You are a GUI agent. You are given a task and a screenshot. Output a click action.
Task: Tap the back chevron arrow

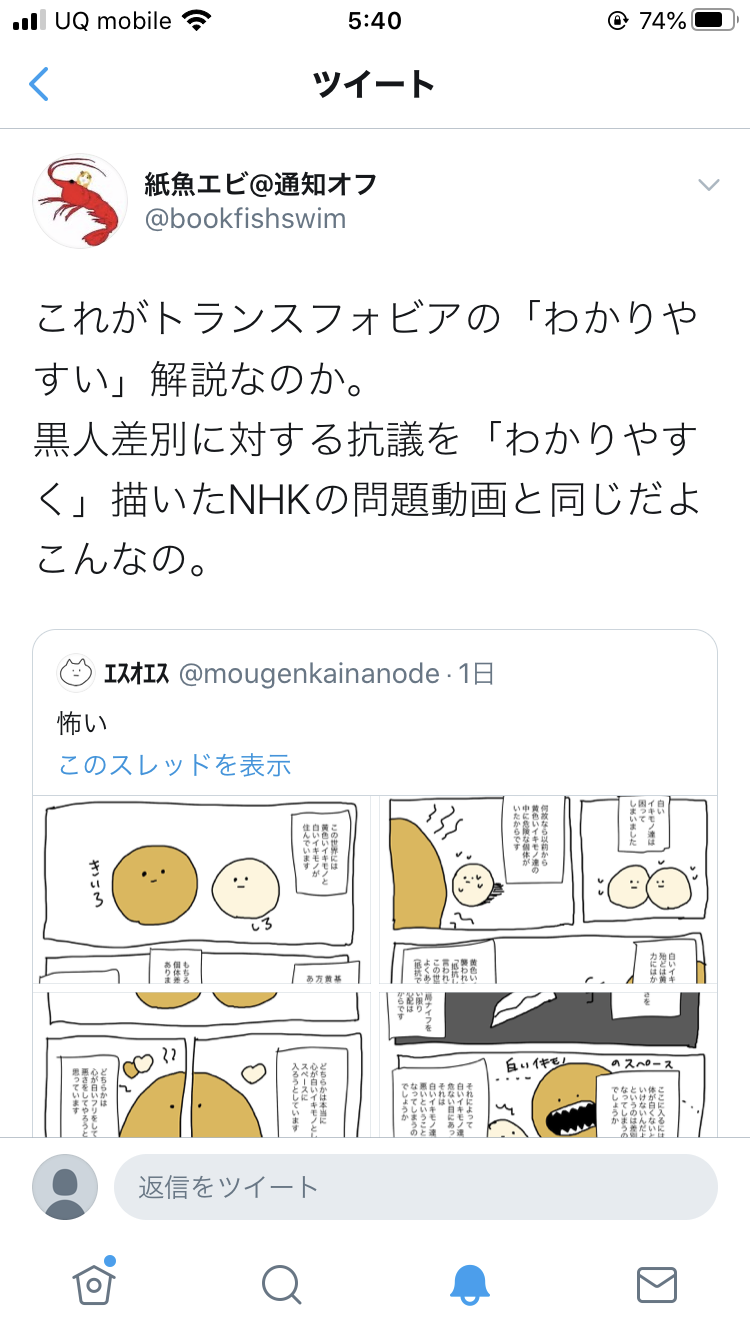[39, 84]
